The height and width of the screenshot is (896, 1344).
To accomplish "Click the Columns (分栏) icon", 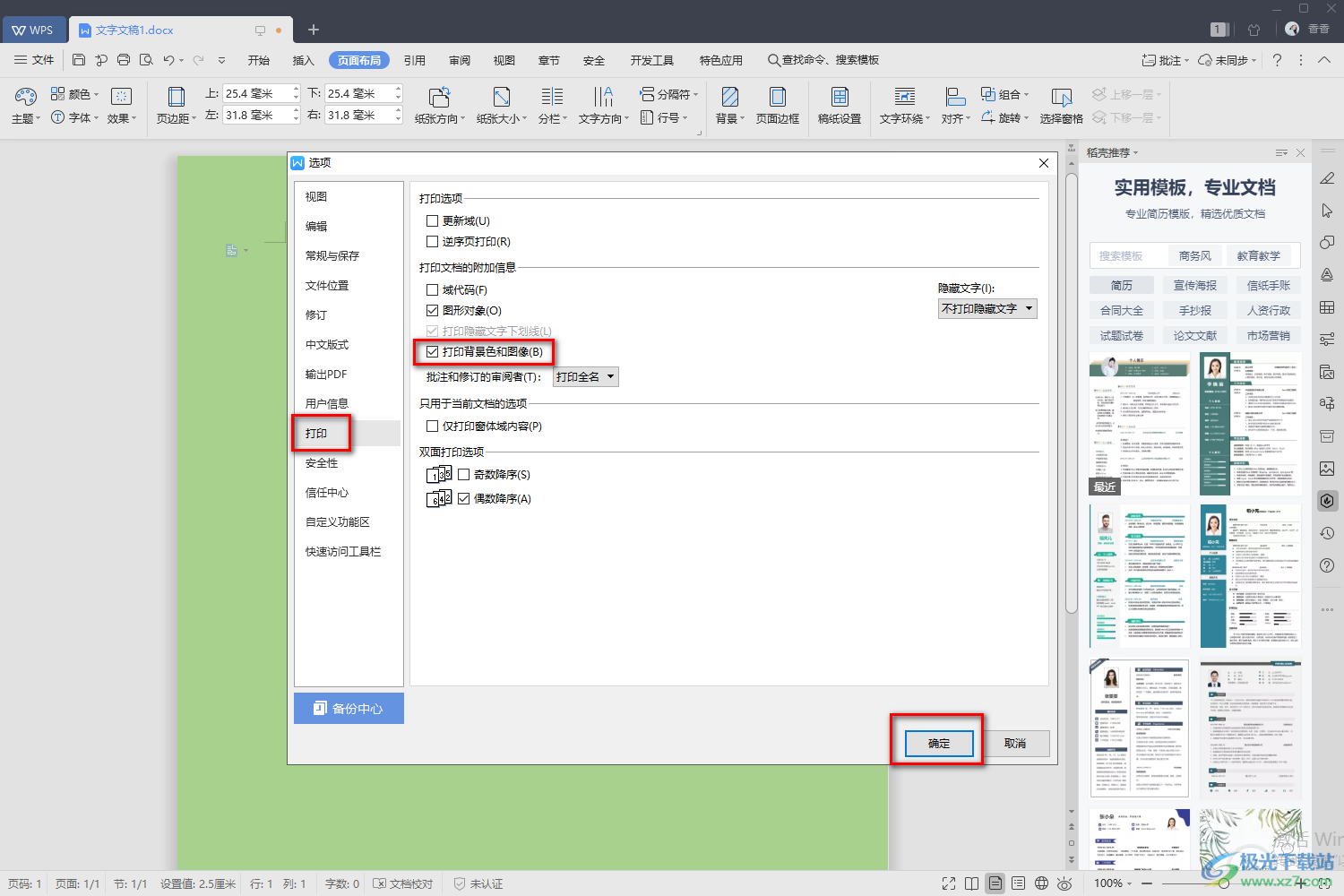I will click(552, 97).
